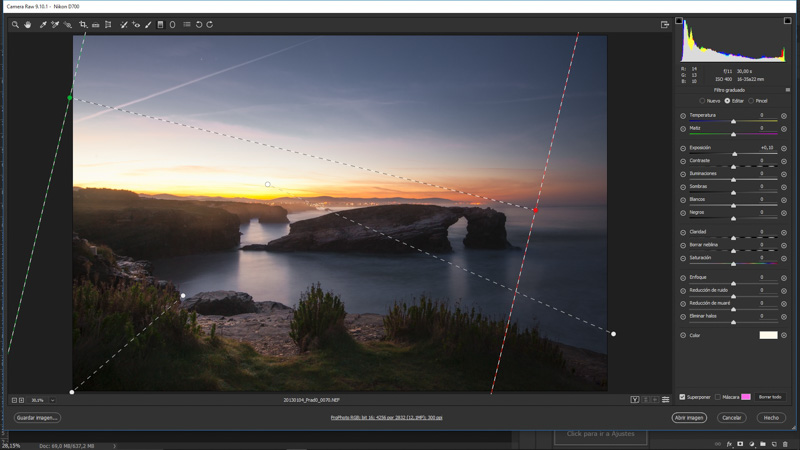Screen dimensions: 800x450
Task: Rotate image counterclockwise
Action: (x=198, y=24)
